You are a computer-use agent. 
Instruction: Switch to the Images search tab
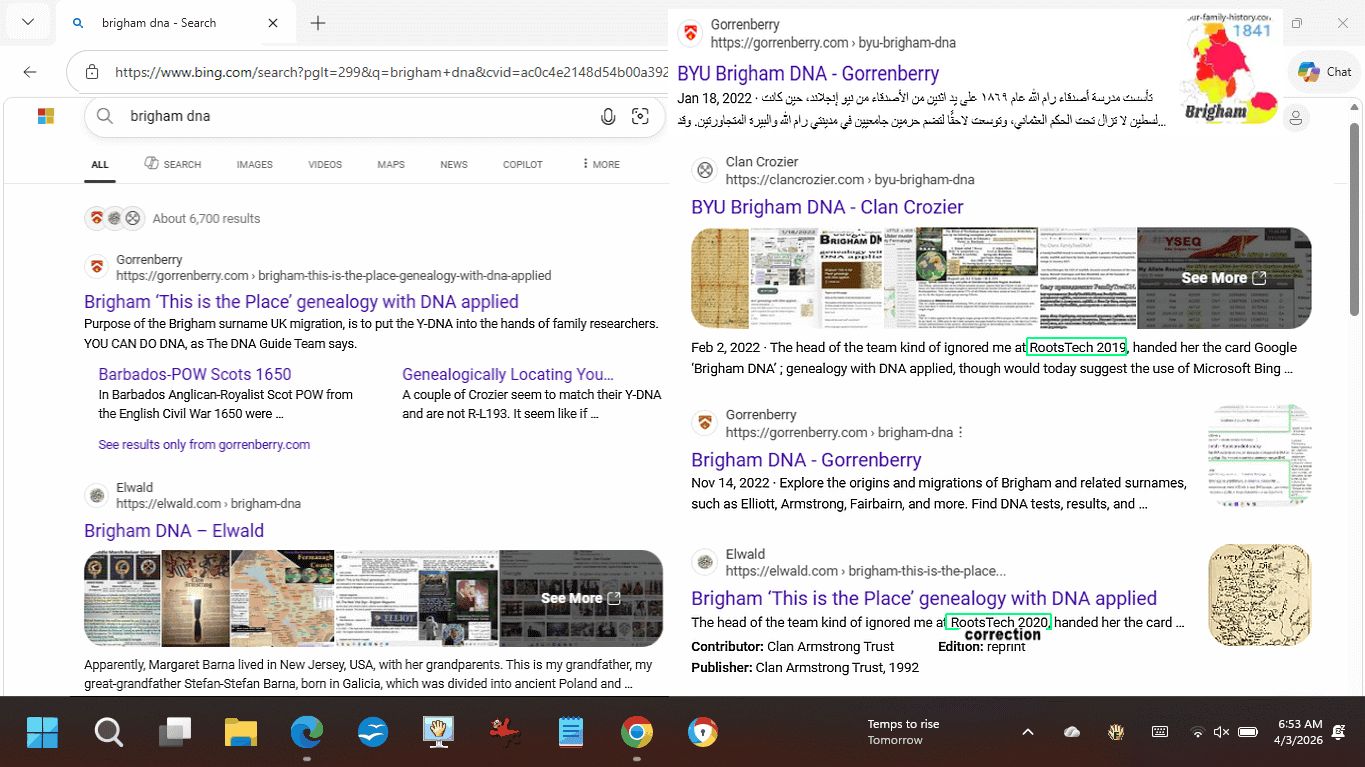pos(254,164)
